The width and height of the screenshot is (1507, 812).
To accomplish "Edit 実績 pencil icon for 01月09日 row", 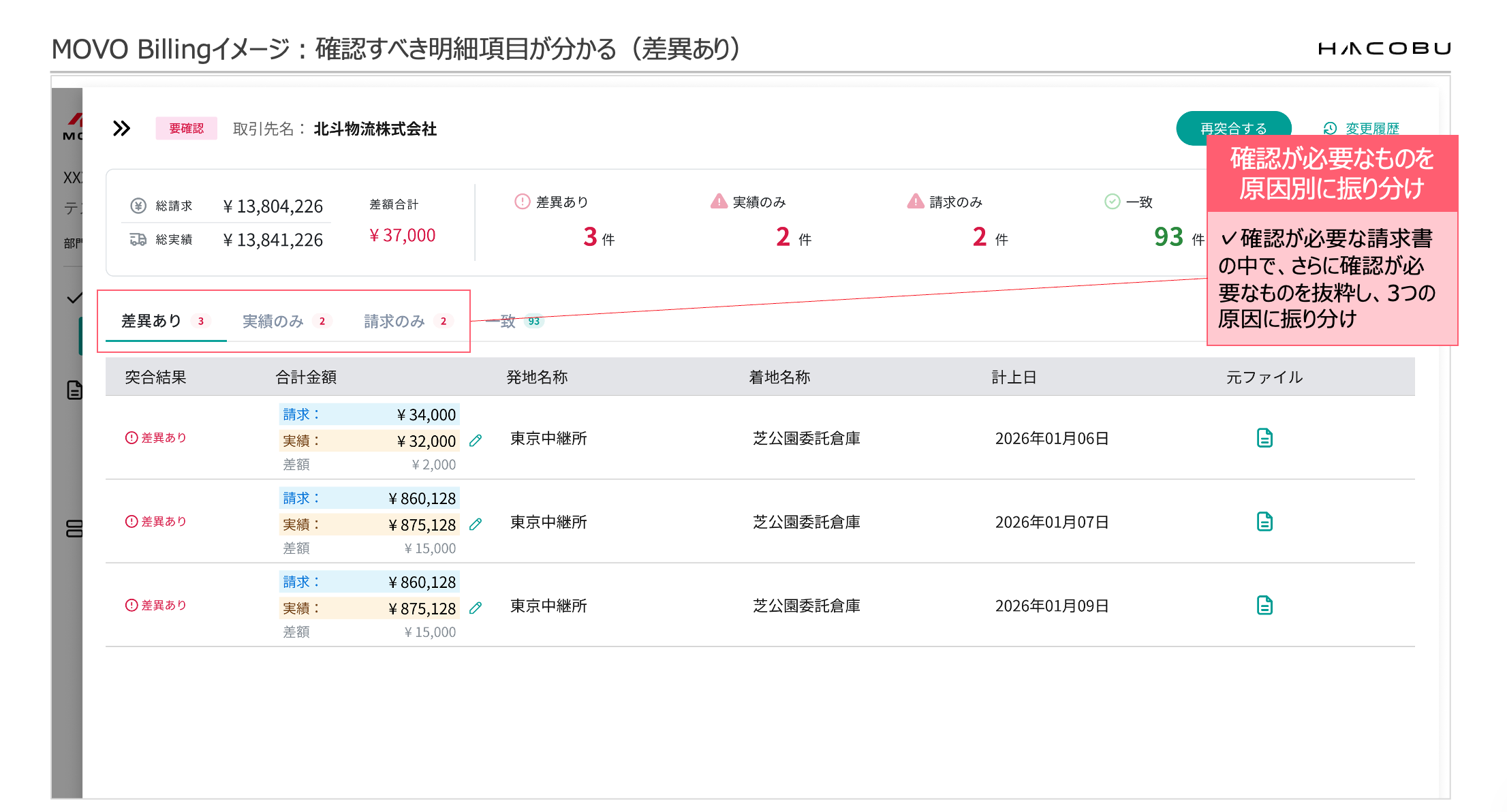I will point(476,608).
